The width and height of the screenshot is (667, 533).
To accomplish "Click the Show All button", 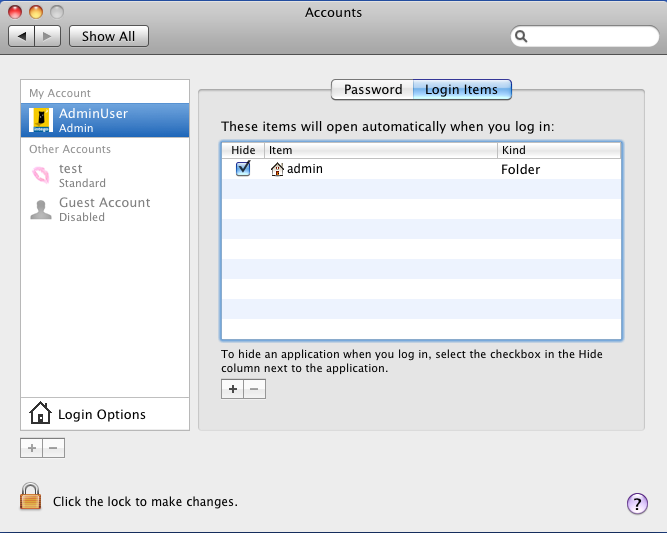I will pyautogui.click(x=108, y=36).
